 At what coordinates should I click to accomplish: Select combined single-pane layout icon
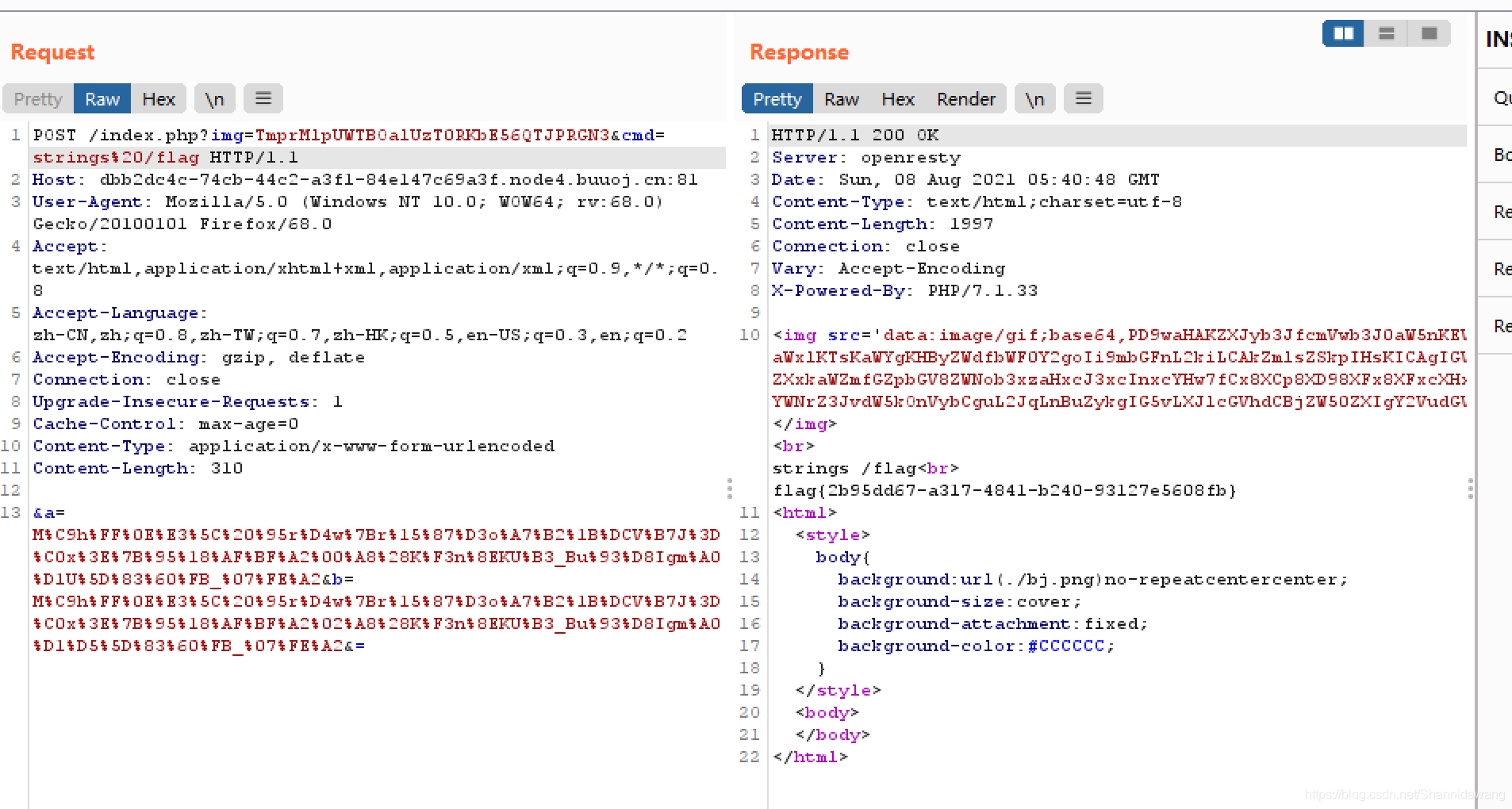coord(1429,33)
